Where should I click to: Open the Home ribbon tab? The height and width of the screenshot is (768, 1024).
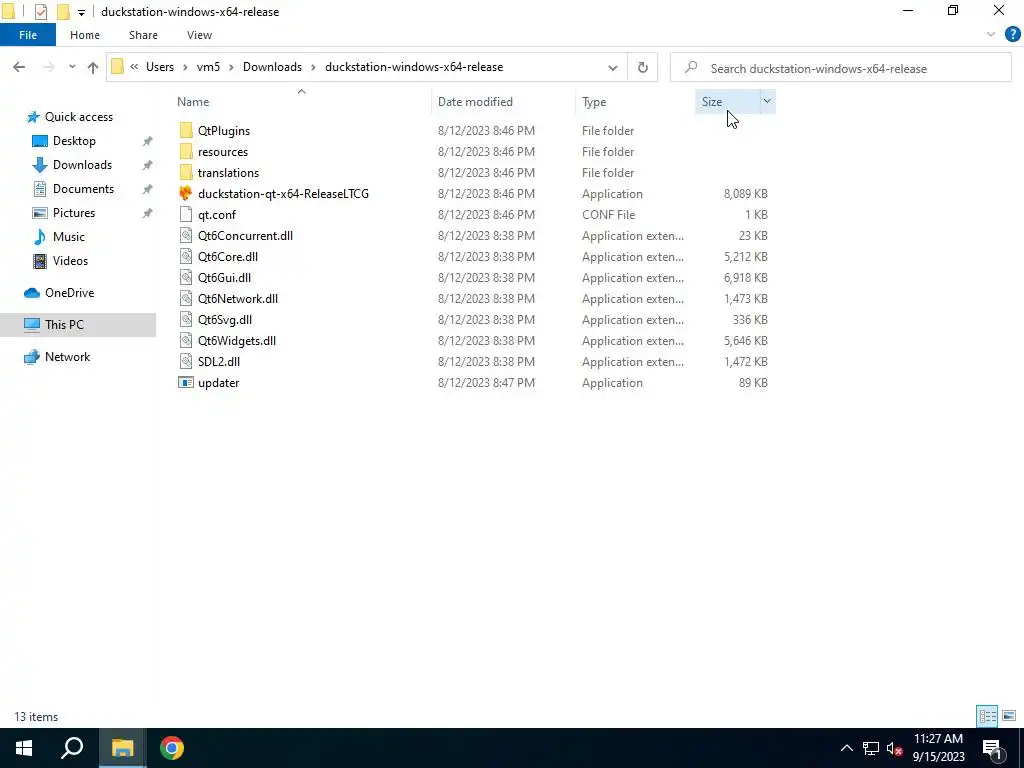click(x=85, y=35)
